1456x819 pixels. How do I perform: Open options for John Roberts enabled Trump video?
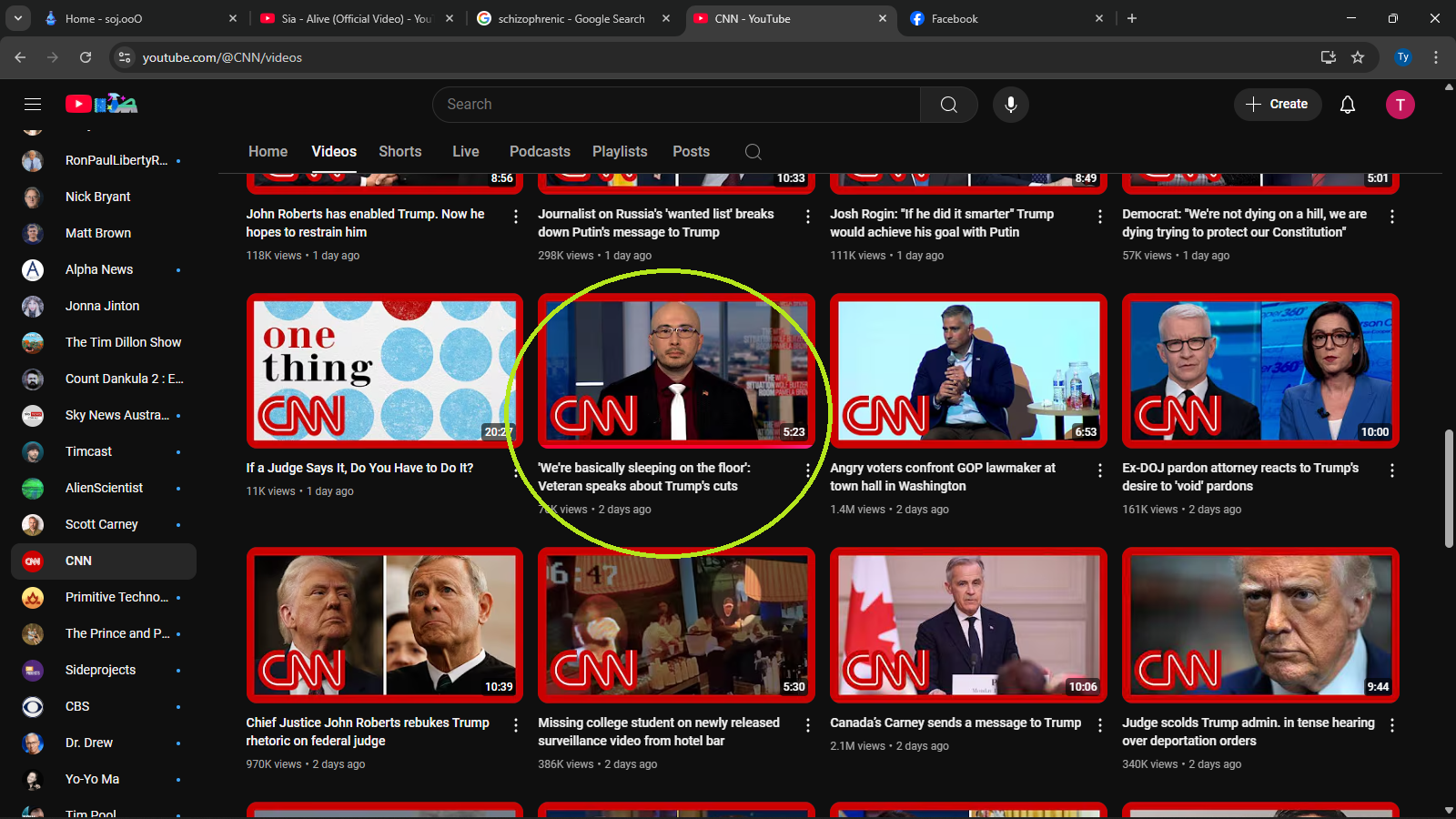516,217
